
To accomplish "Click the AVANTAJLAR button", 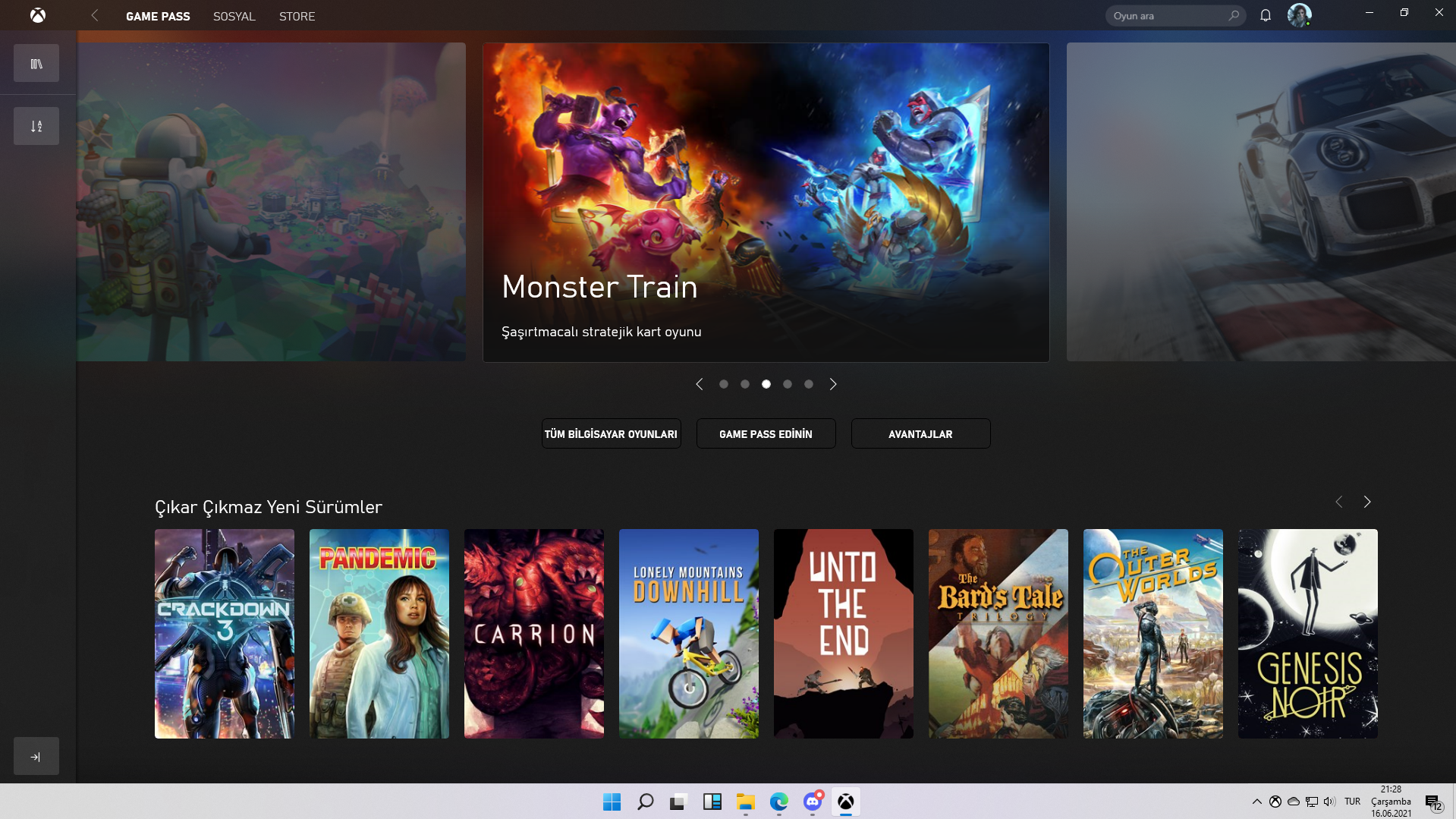I will 920,433.
